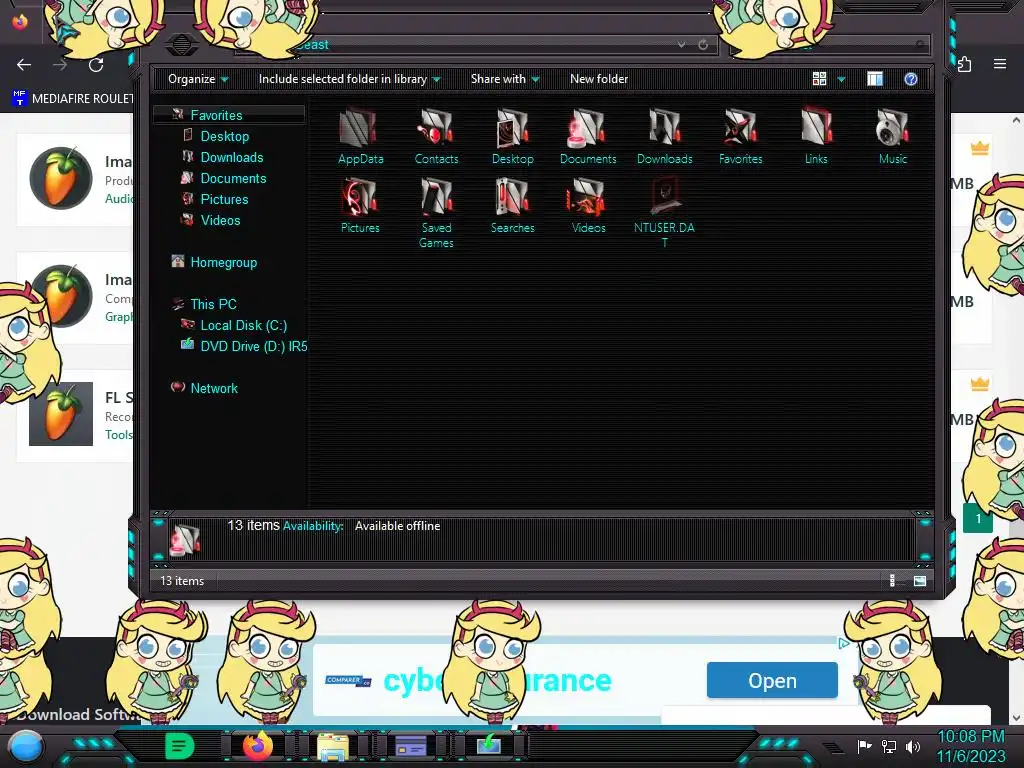
Task: Select Network in the navigation pane
Action: [214, 388]
